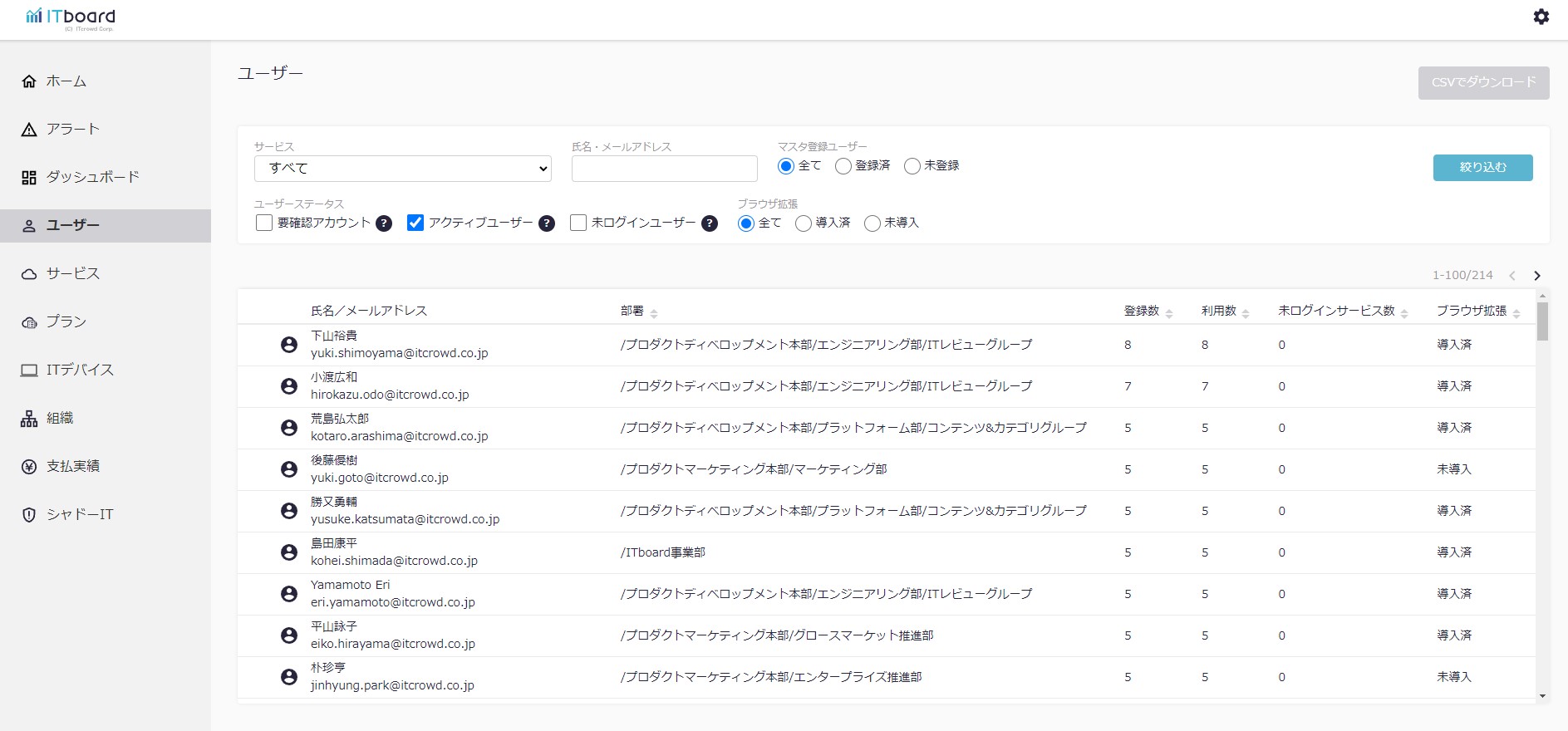Click the ITデバイス laptop icon
This screenshot has height=731, width=1568.
(29, 370)
